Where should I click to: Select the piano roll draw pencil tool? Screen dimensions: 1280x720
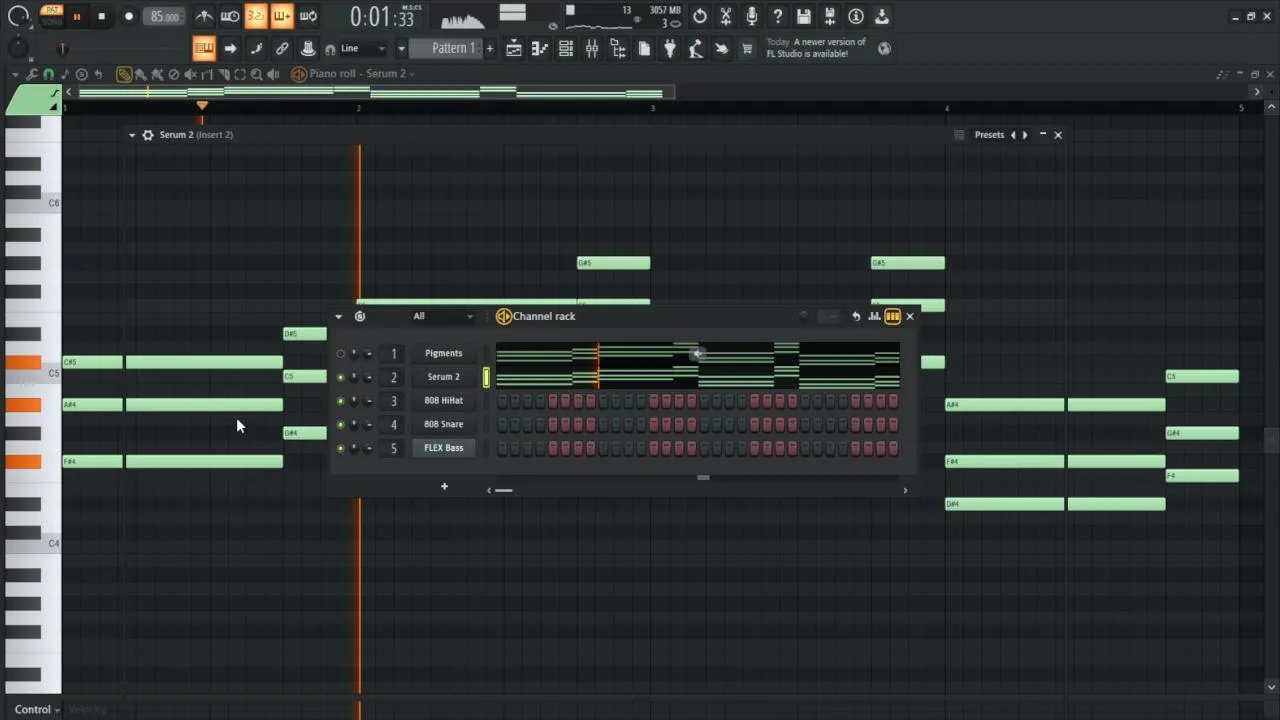[x=124, y=74]
